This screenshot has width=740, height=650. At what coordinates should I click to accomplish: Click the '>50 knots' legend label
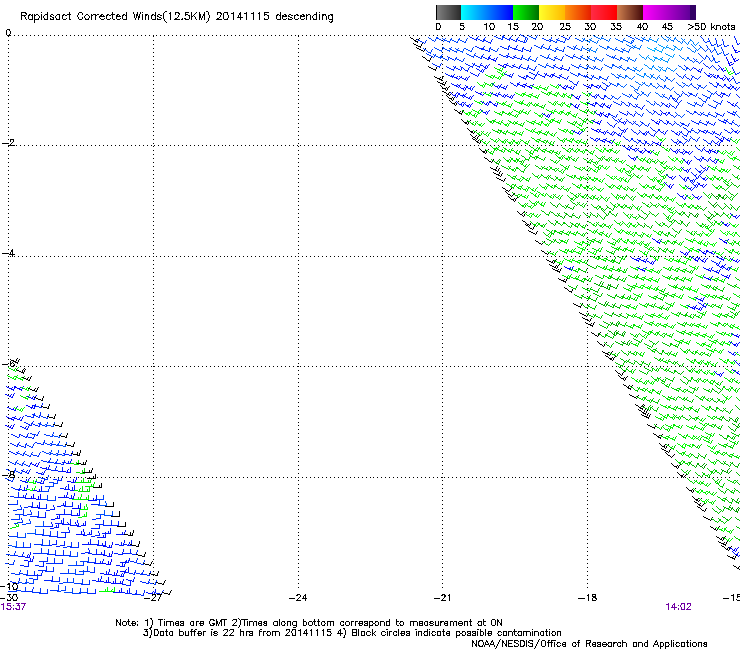711,27
